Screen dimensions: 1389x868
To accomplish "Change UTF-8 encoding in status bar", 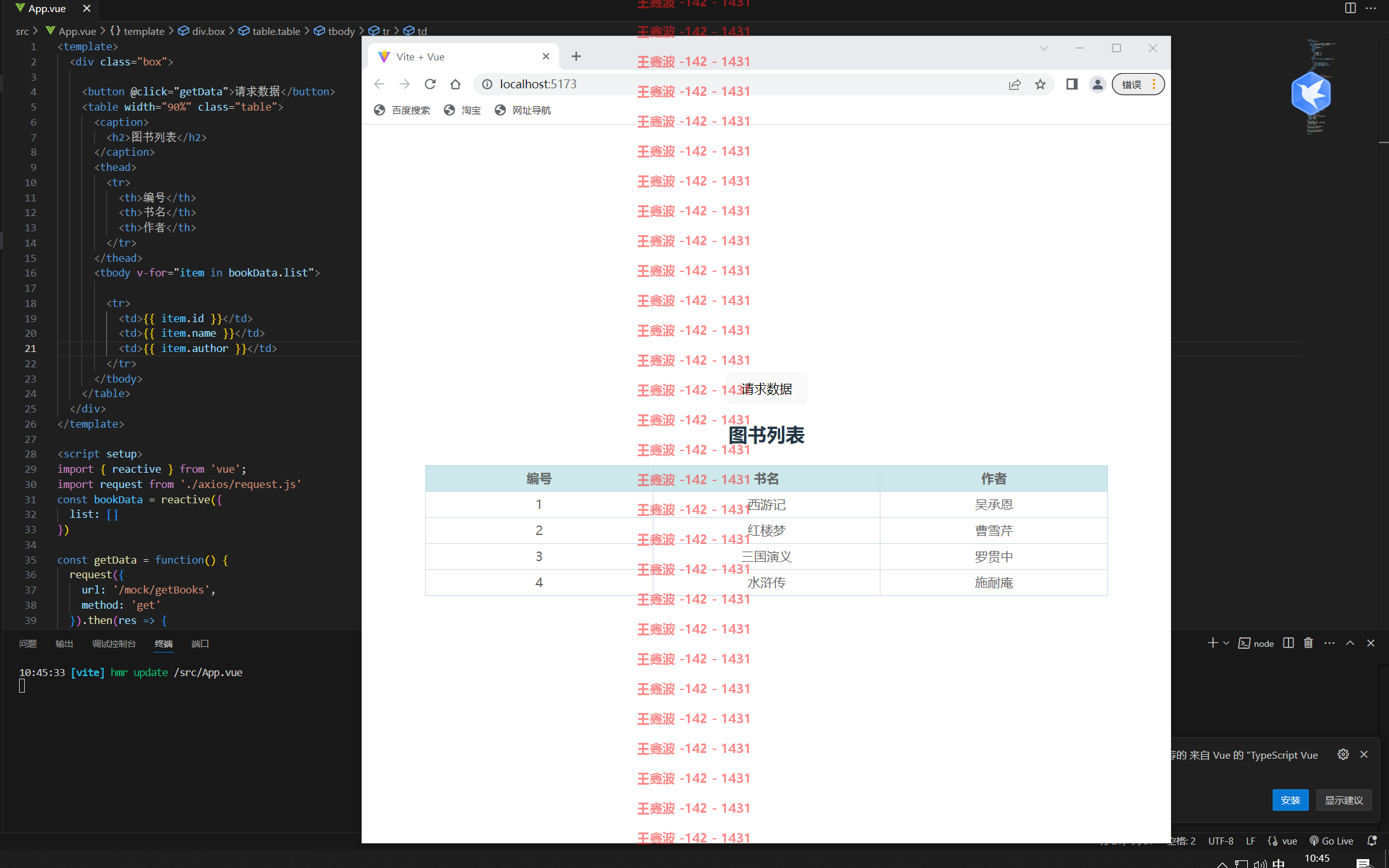I will 1221,841.
